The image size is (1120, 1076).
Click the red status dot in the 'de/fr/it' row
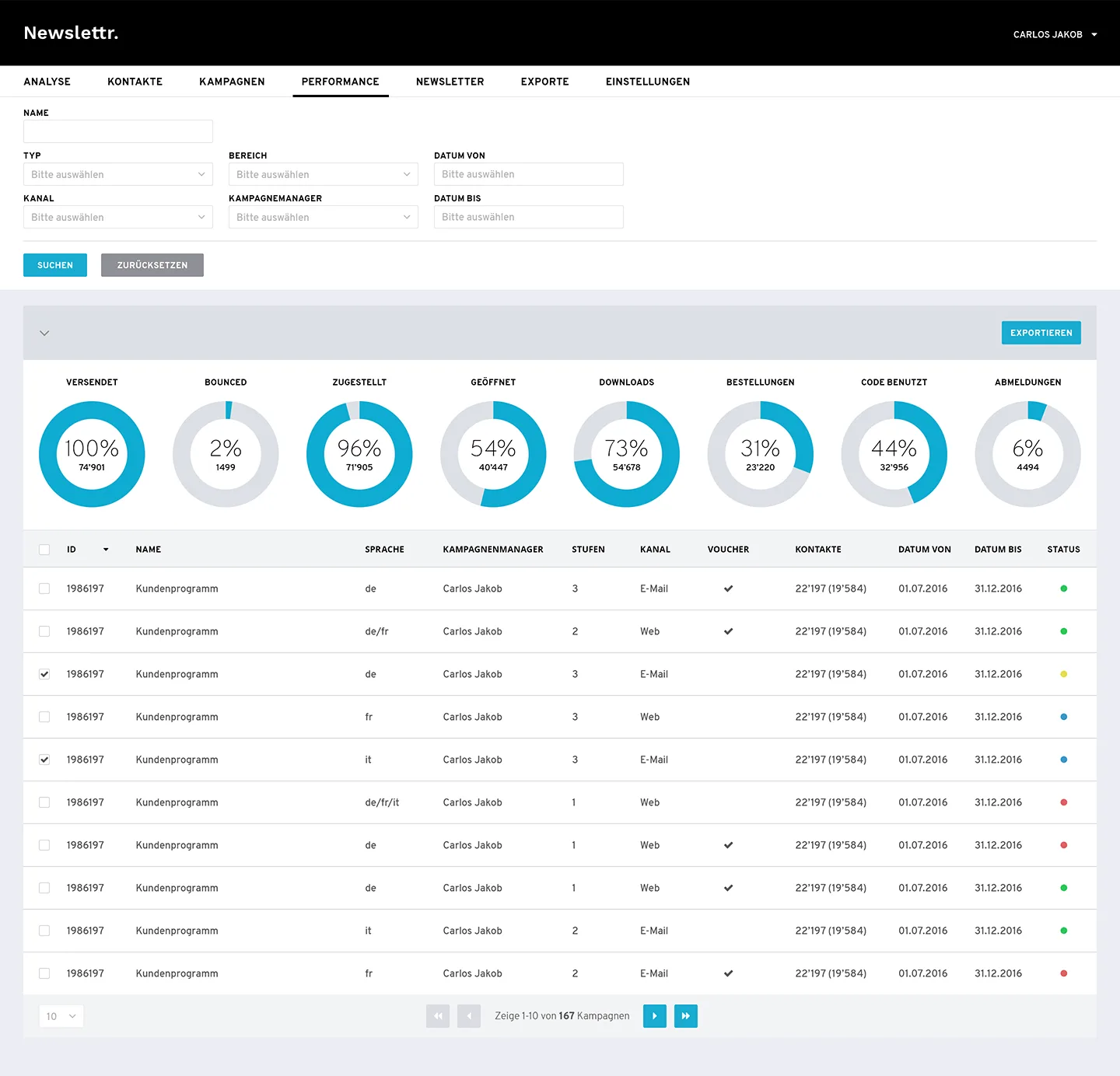(1063, 802)
